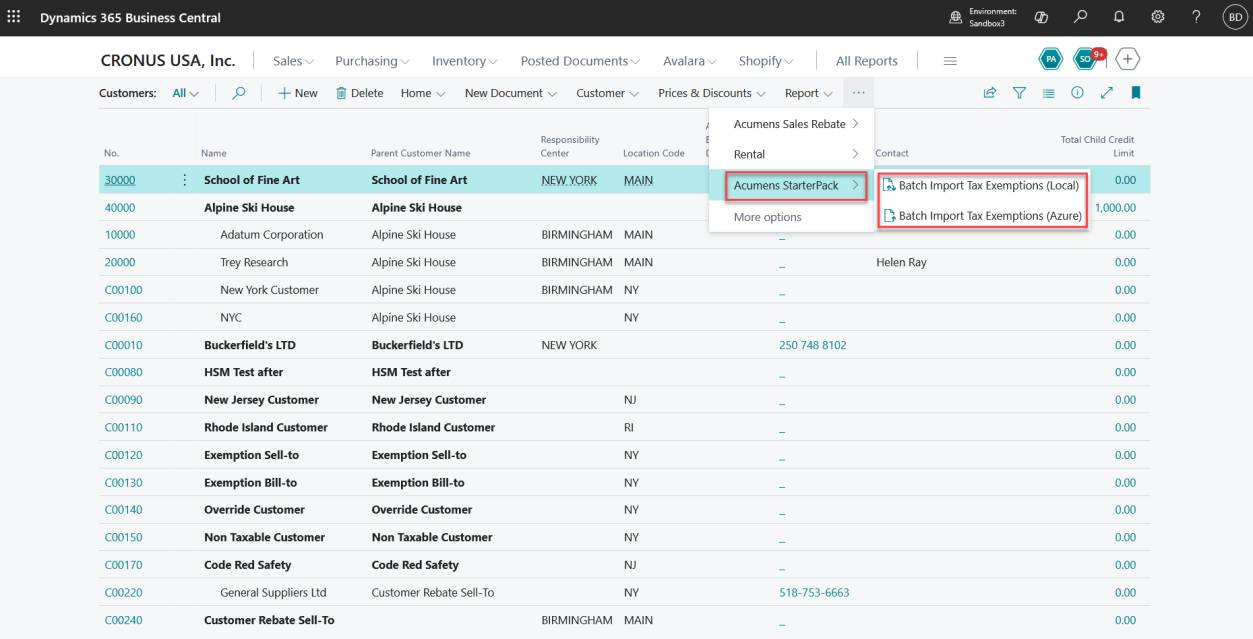
Task: Sort by the Name column header
Action: pos(214,153)
